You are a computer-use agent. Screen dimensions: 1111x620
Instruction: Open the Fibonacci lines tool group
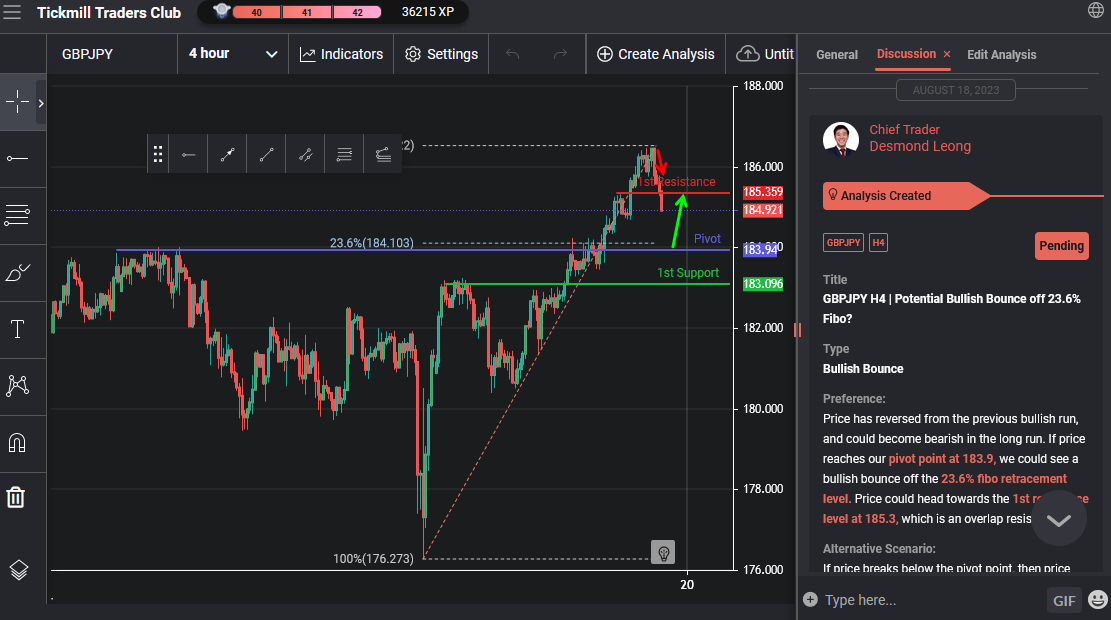[x=18, y=215]
